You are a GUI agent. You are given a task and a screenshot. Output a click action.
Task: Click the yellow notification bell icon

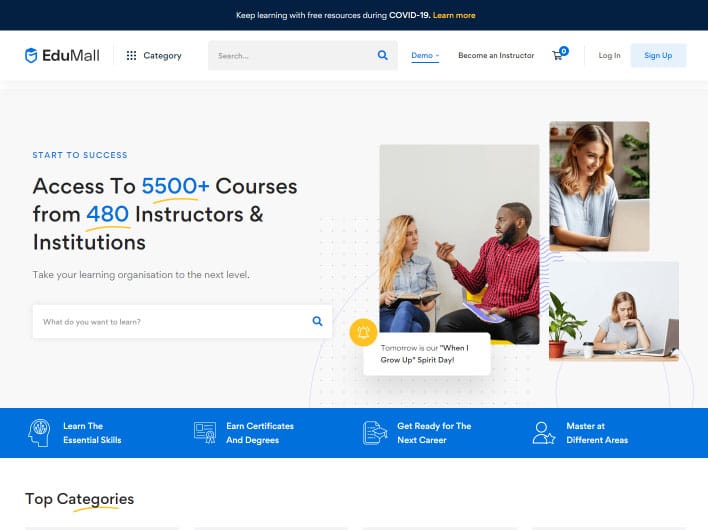pyautogui.click(x=363, y=332)
